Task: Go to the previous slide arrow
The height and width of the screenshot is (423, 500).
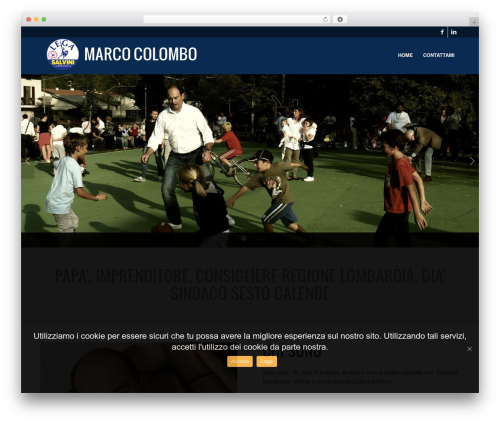Action: pos(28,161)
